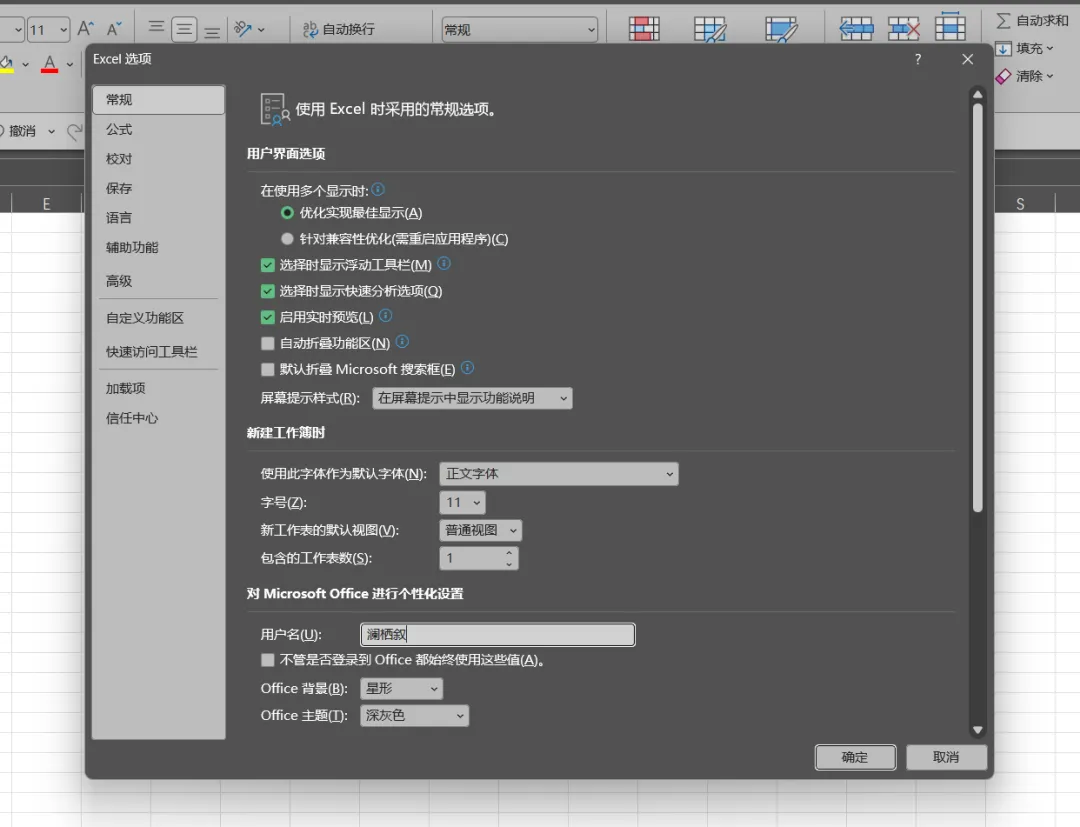
Task: Apply middle vertical alignment in ribbon
Action: coord(184,29)
